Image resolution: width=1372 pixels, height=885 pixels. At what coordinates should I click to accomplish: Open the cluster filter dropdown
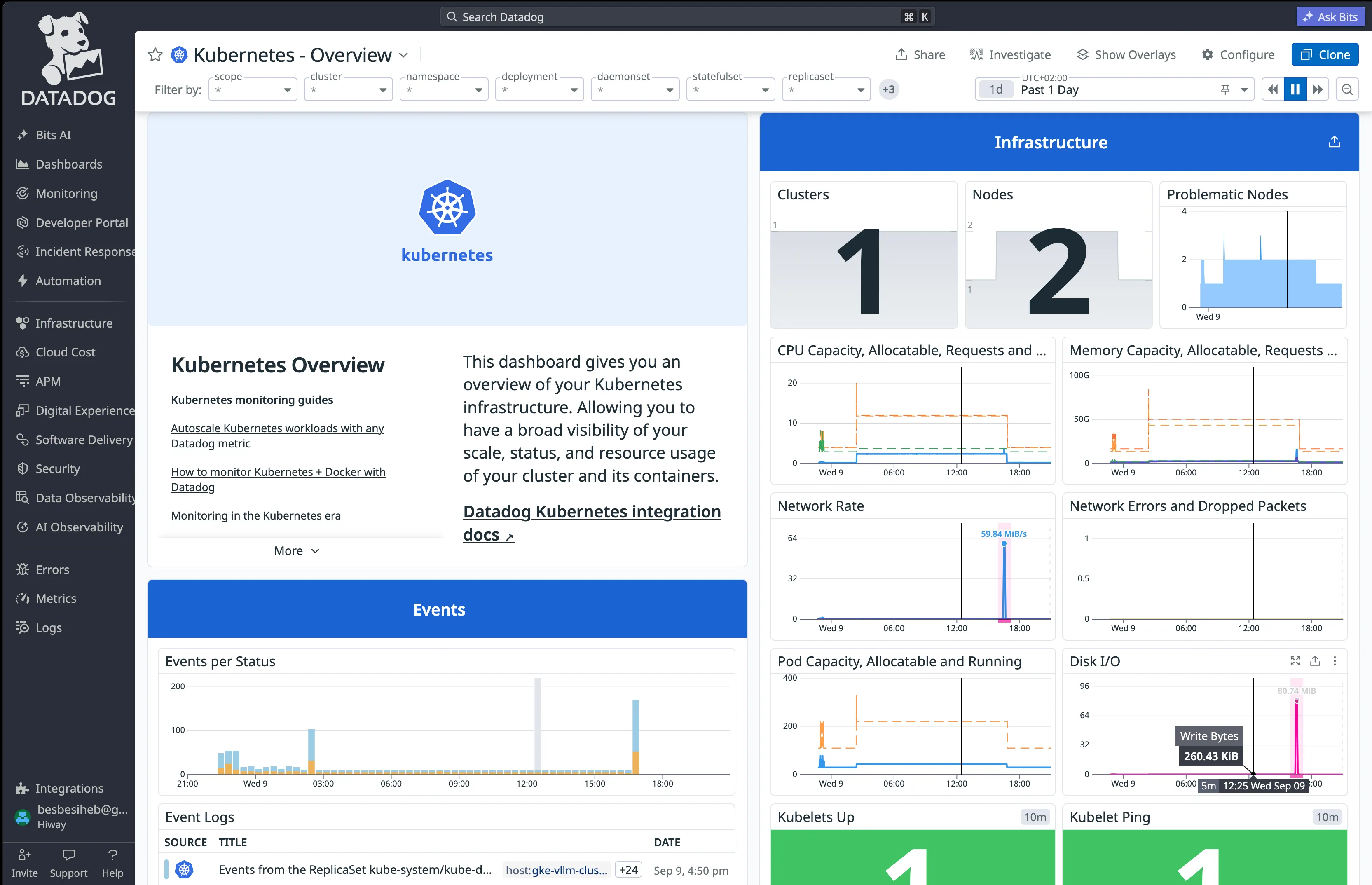348,90
